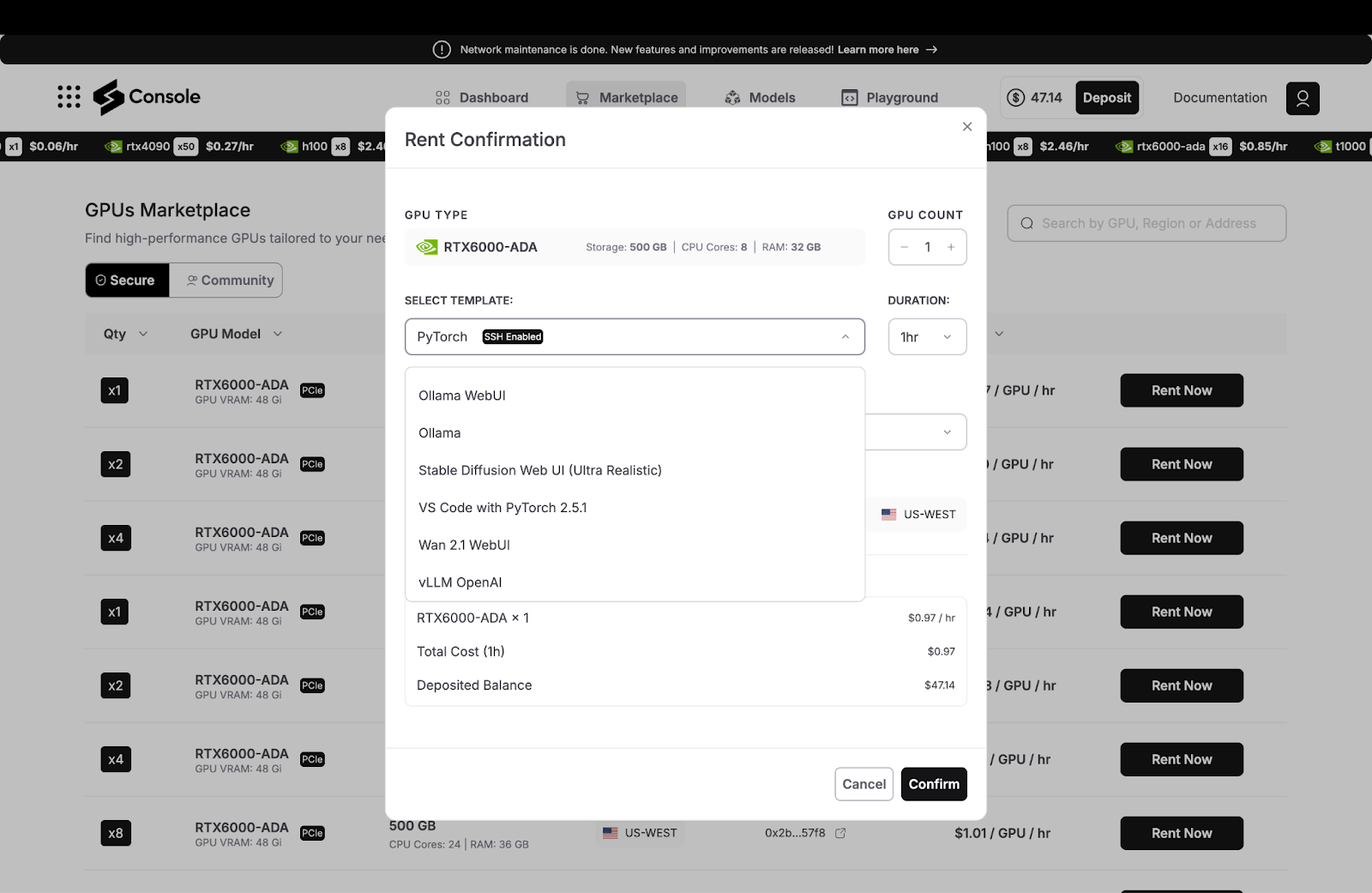Select vLLM OpenAI template

635,582
